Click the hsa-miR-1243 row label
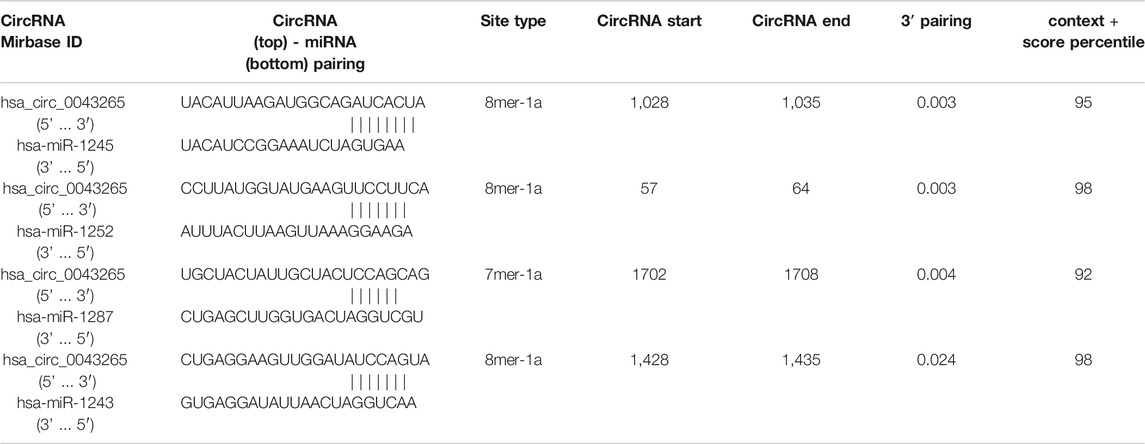Image resolution: width=1145 pixels, height=444 pixels. pos(65,402)
